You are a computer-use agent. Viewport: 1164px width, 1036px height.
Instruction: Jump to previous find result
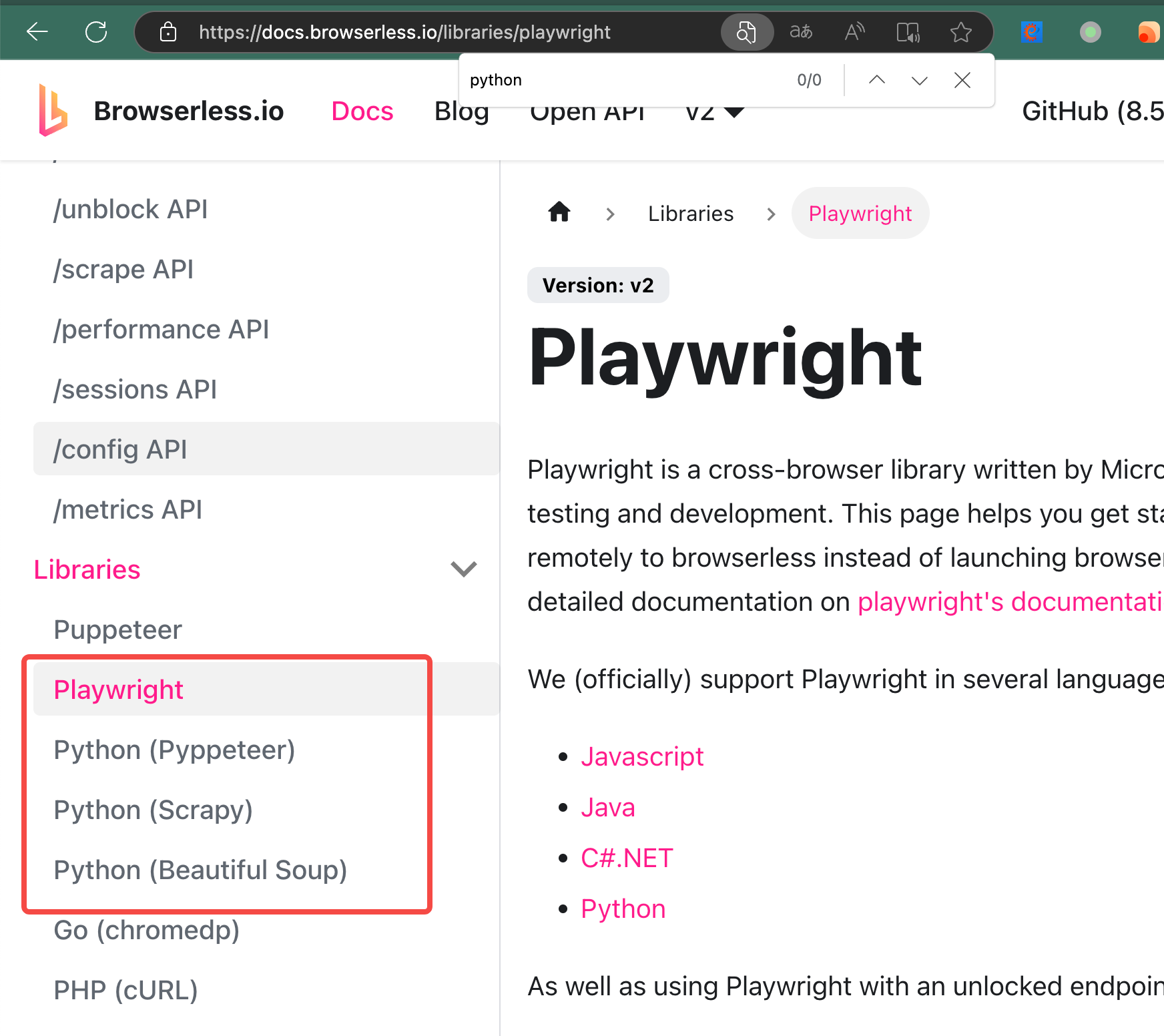pyautogui.click(x=877, y=80)
